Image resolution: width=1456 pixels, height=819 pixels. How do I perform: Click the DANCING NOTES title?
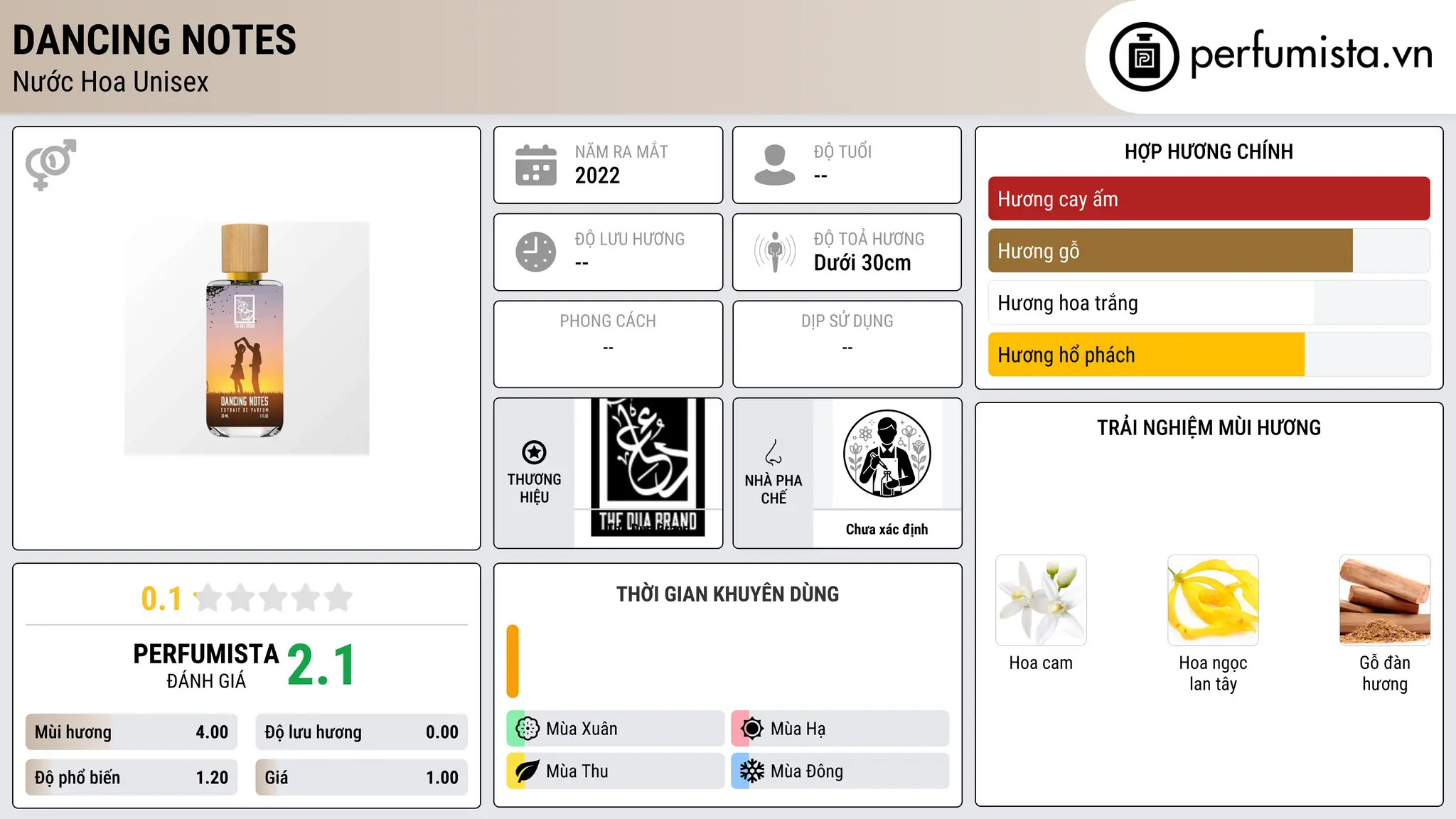[x=154, y=40]
